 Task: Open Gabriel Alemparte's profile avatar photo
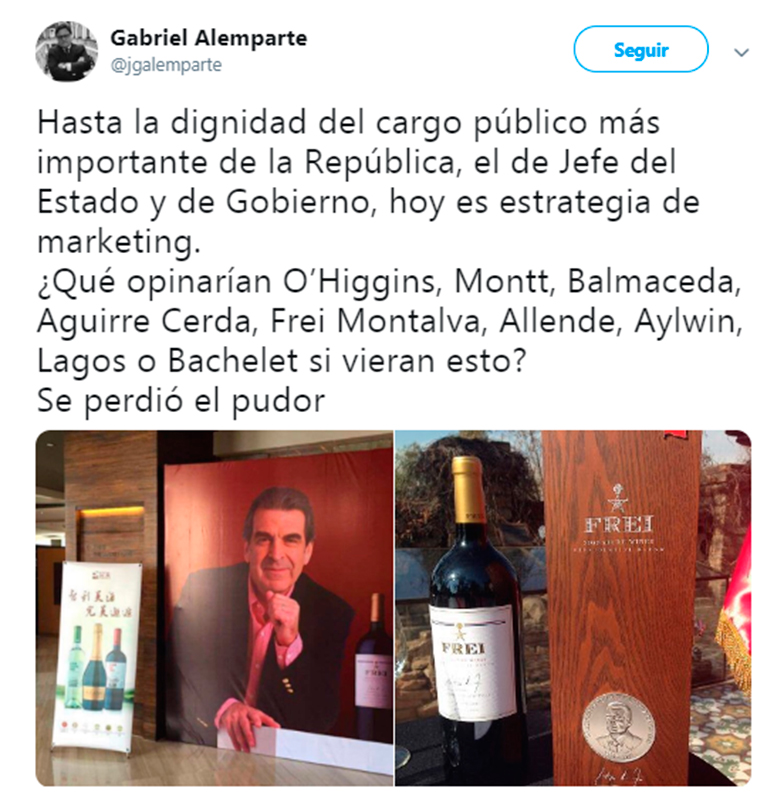[66, 51]
